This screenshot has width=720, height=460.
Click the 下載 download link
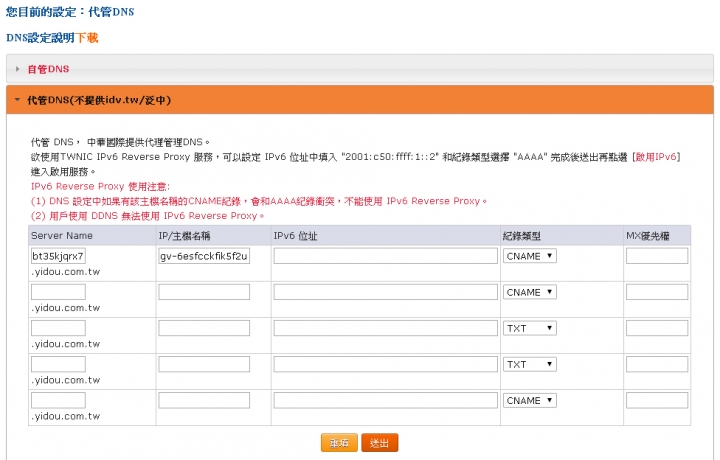[87, 38]
